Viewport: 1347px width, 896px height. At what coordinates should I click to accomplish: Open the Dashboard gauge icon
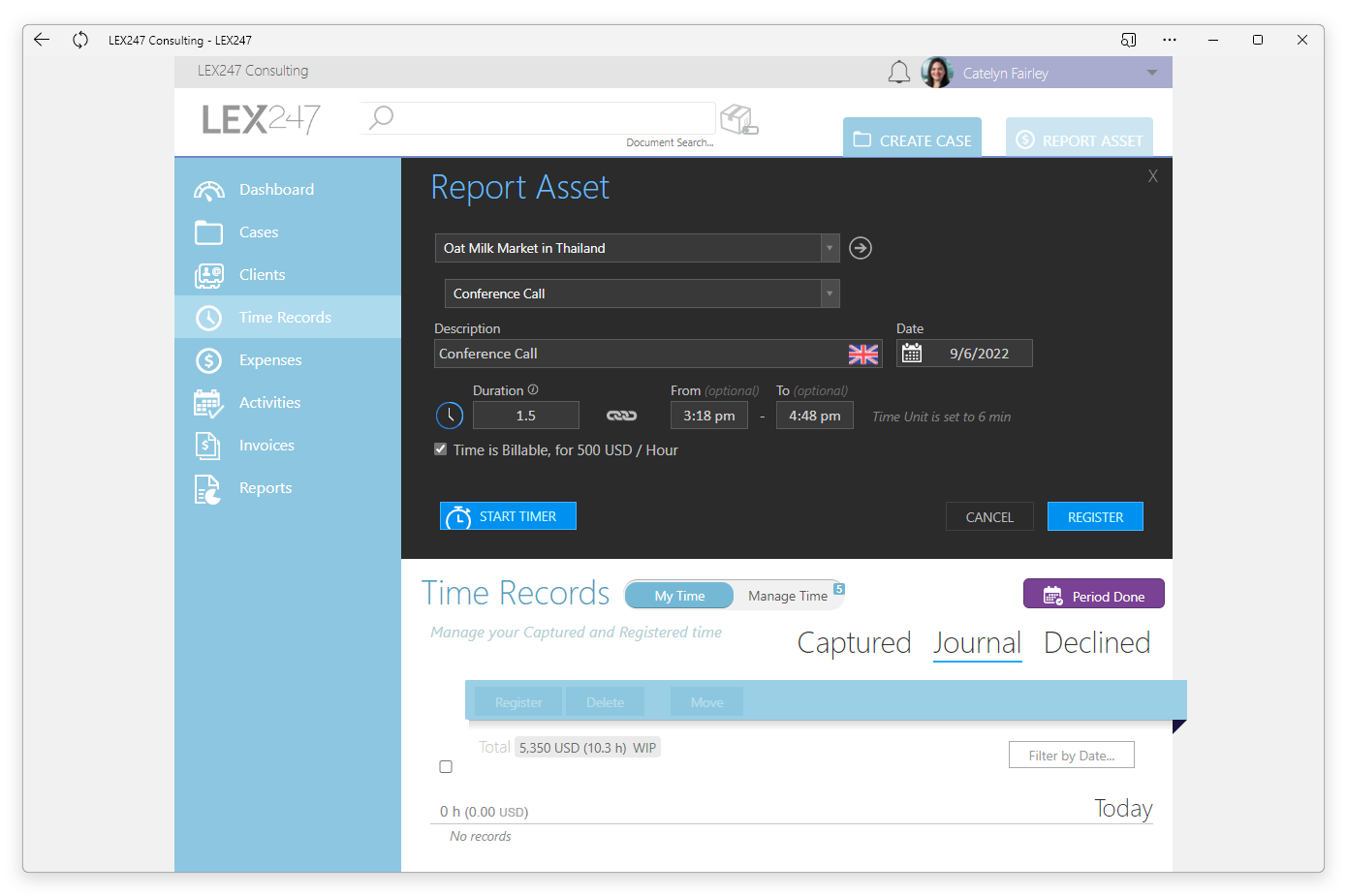[x=208, y=190]
